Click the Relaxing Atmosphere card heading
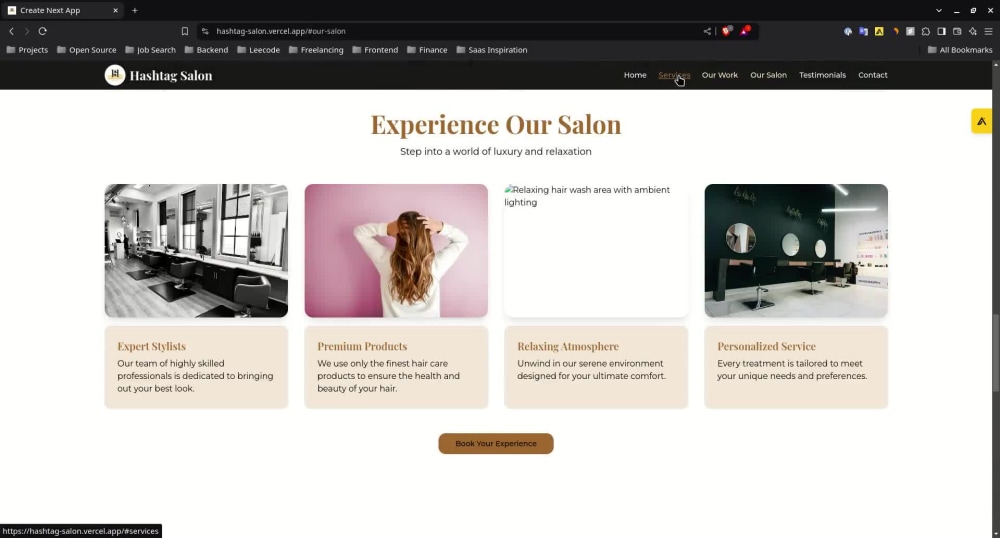 pyautogui.click(x=568, y=347)
